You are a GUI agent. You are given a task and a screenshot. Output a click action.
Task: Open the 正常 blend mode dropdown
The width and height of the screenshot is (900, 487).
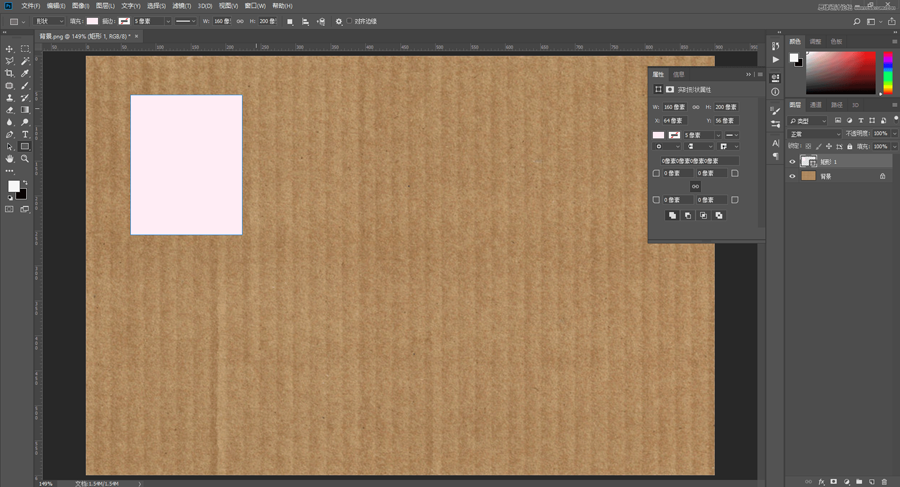(815, 134)
